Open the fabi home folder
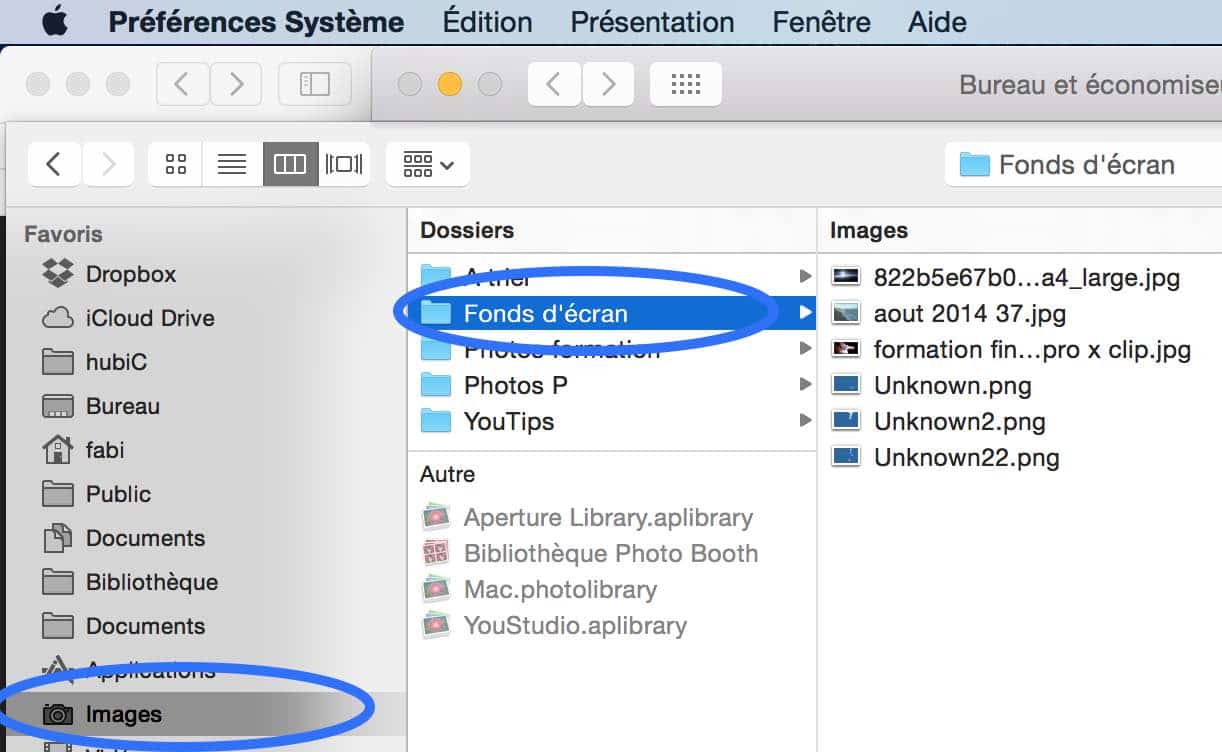 (105, 450)
